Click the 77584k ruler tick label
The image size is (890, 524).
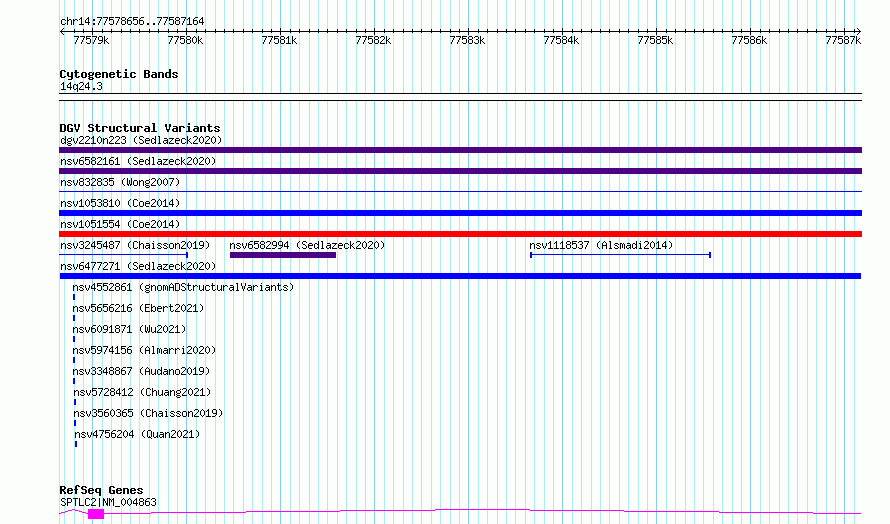(x=561, y=40)
